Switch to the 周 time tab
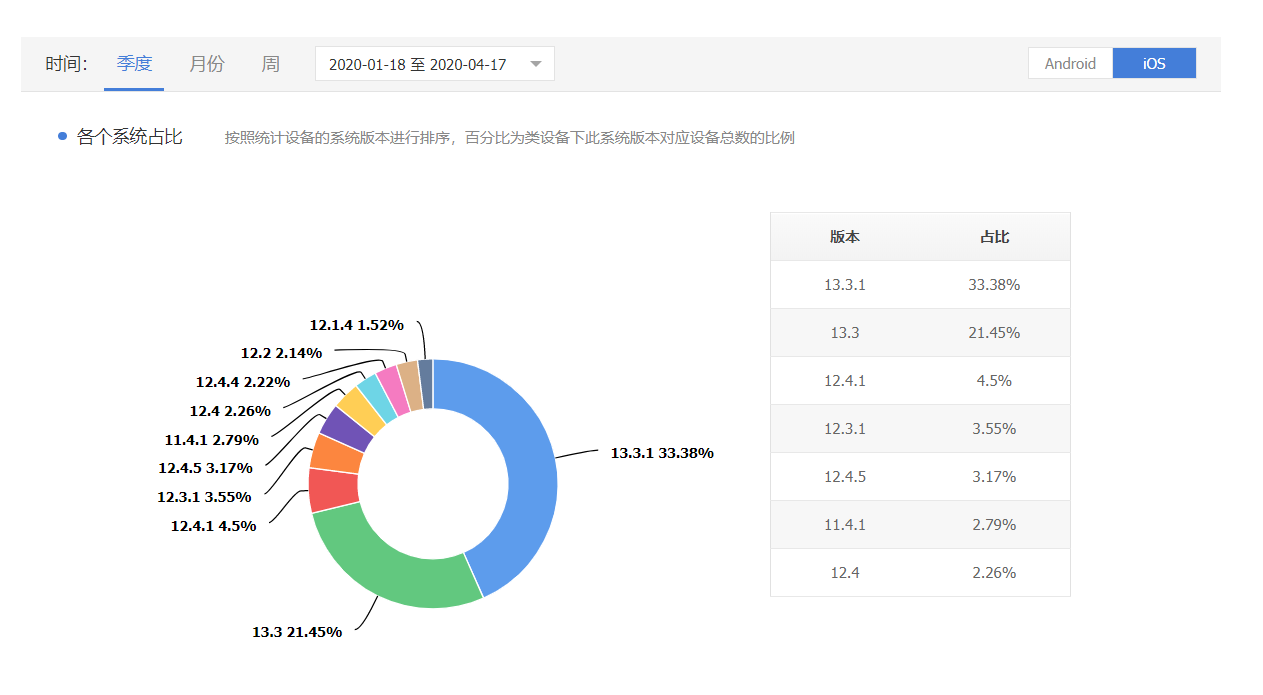 (270, 64)
